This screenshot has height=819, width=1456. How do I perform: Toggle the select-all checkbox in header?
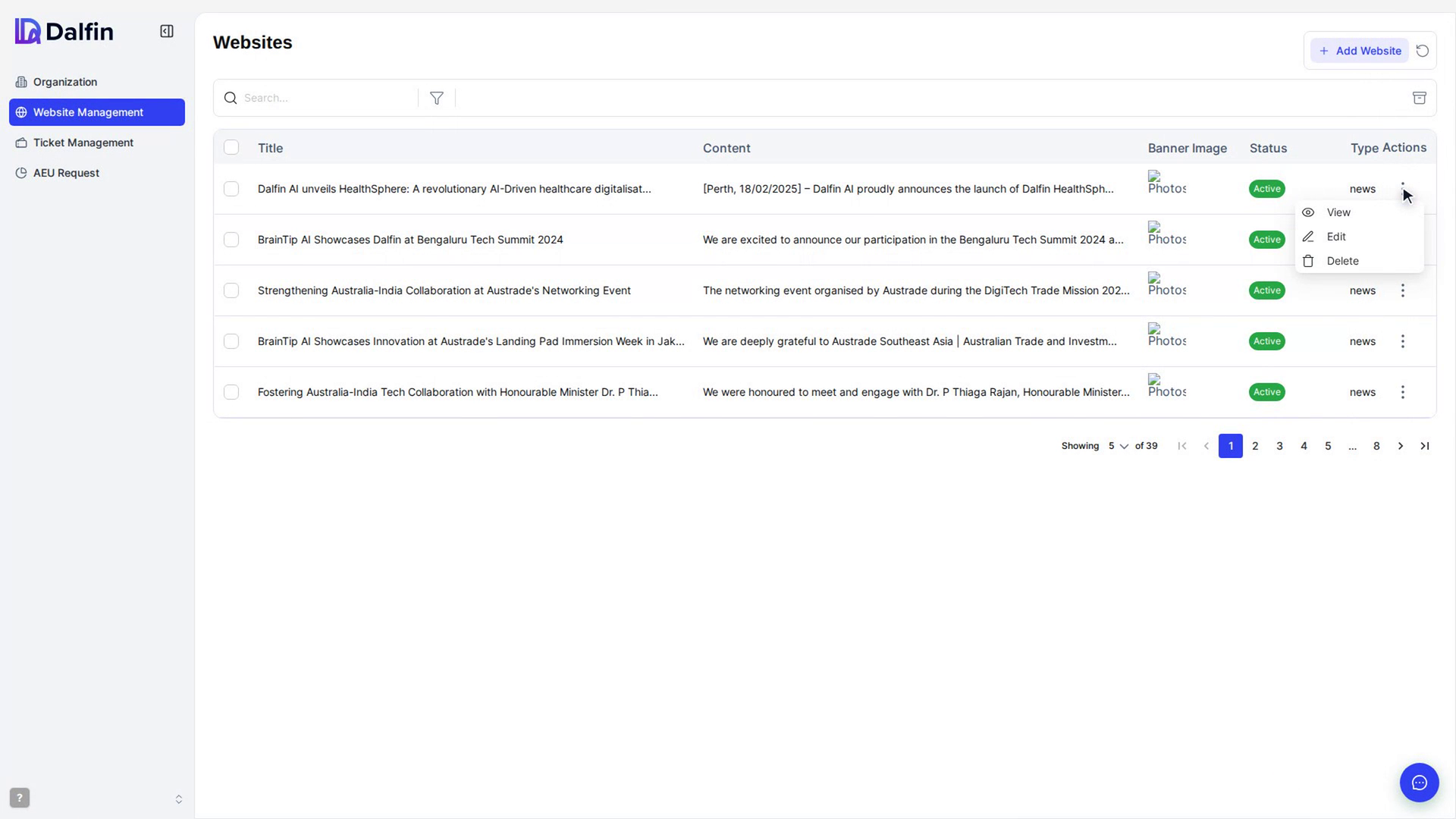pyautogui.click(x=231, y=147)
